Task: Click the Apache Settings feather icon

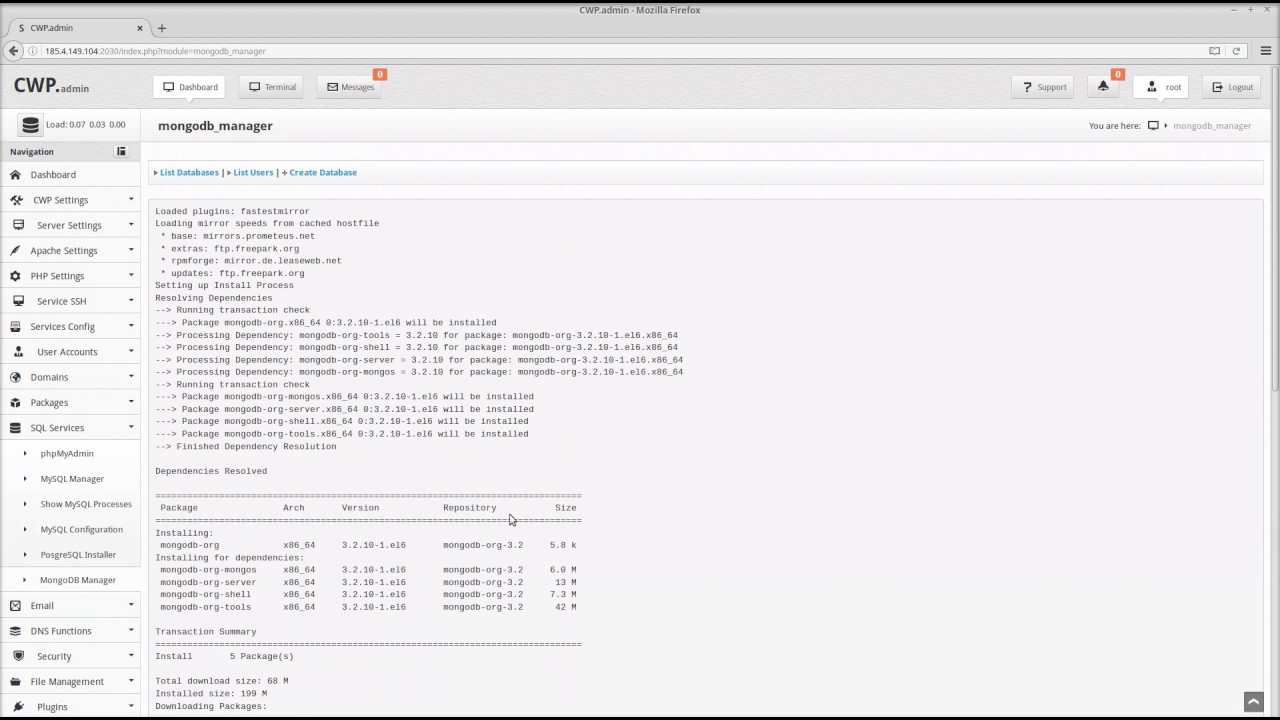Action: pos(17,250)
